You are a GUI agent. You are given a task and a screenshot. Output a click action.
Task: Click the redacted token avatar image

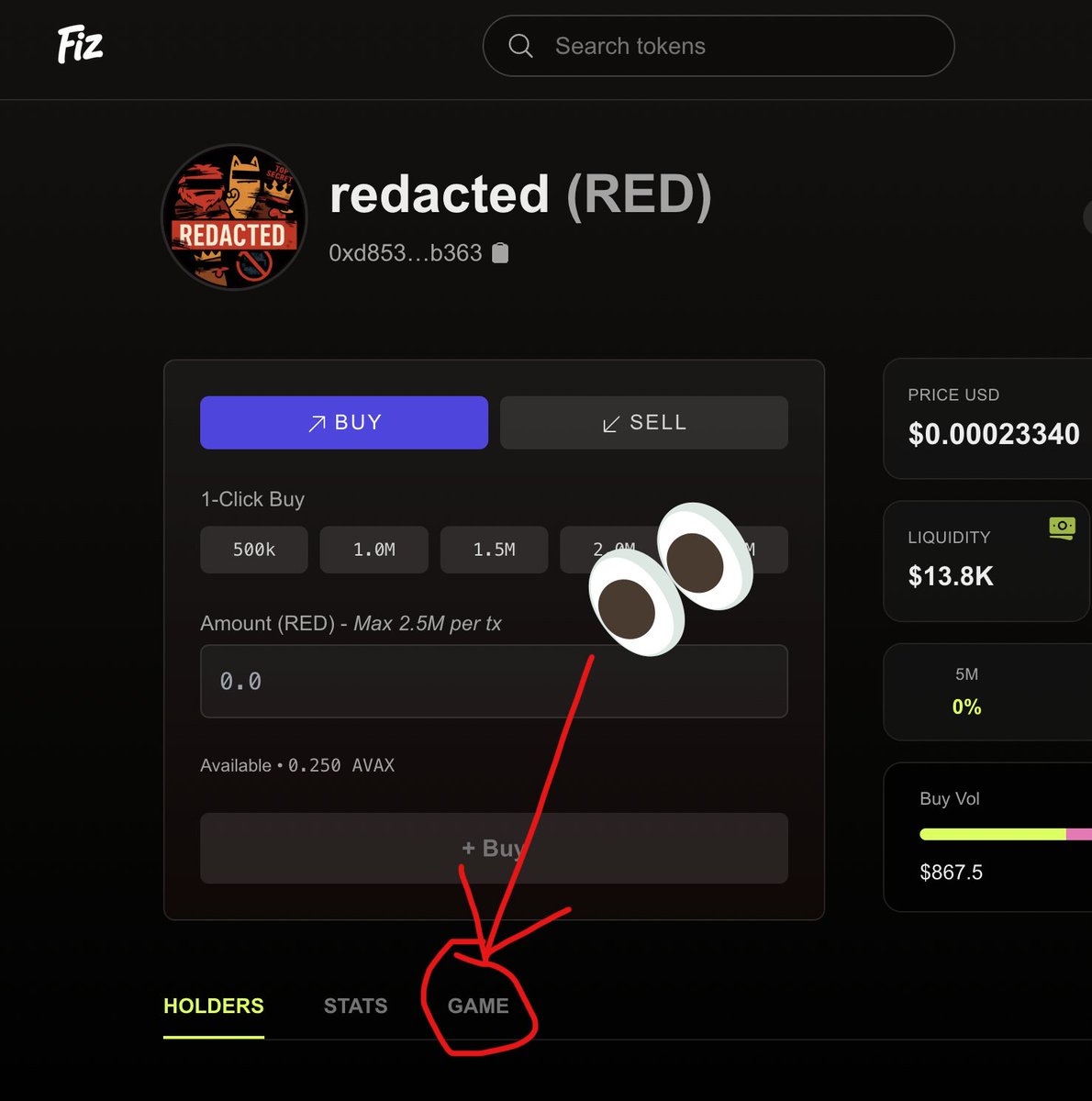[234, 217]
